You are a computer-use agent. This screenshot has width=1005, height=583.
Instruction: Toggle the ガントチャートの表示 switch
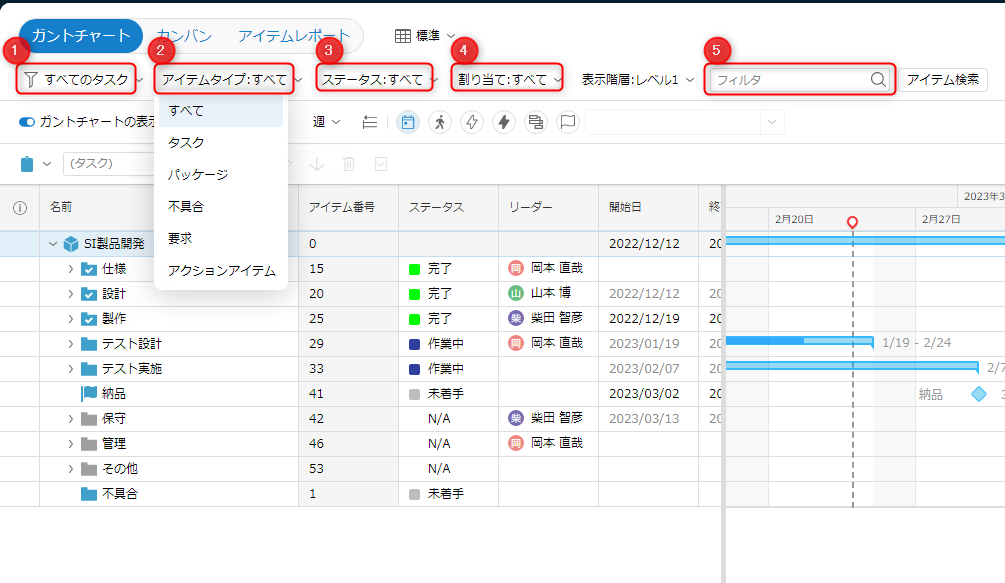27,122
